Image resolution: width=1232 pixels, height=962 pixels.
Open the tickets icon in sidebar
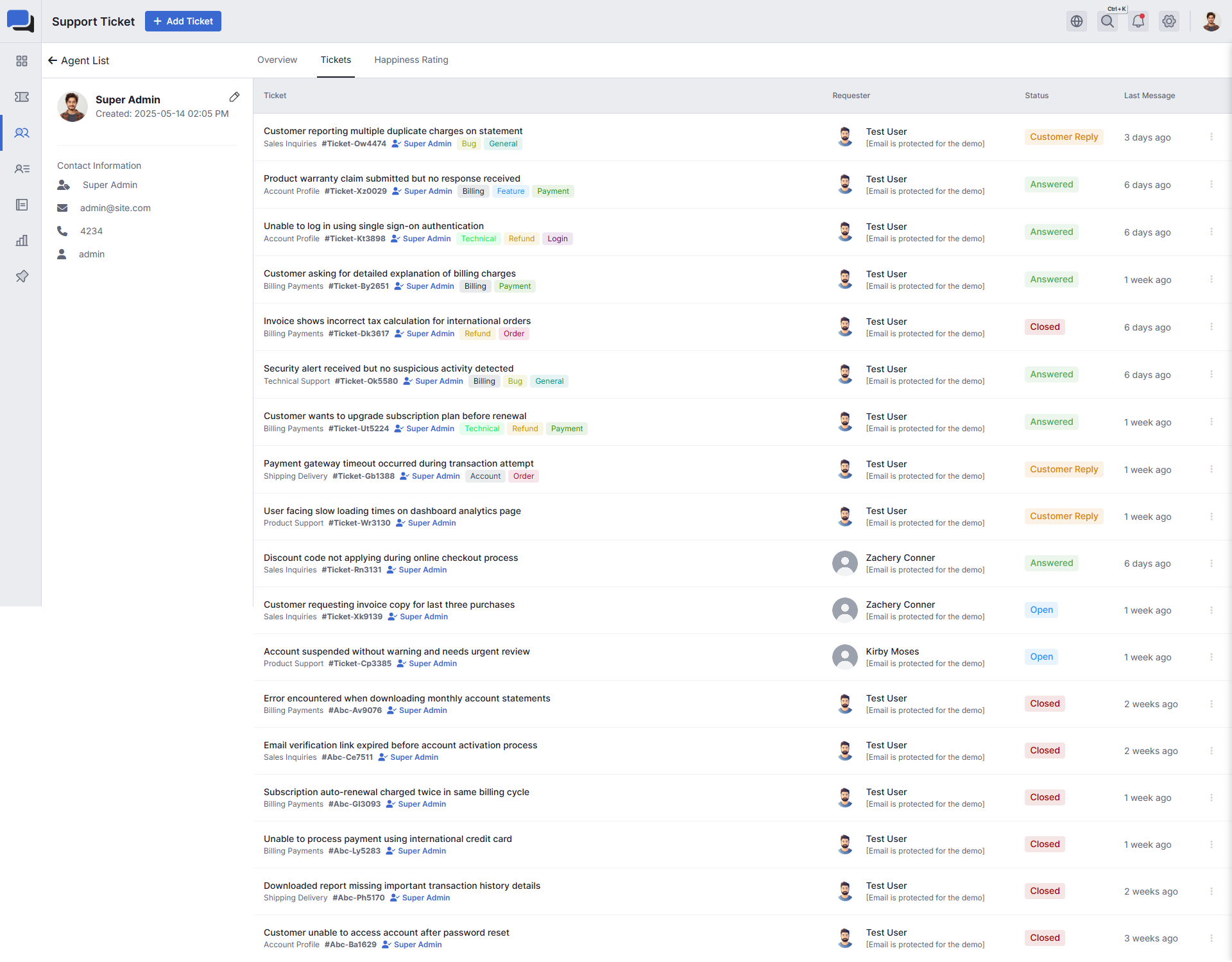click(22, 97)
